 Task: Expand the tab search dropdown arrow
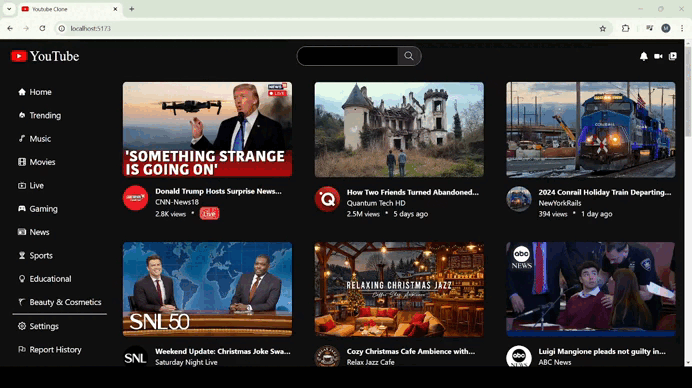[x=9, y=9]
